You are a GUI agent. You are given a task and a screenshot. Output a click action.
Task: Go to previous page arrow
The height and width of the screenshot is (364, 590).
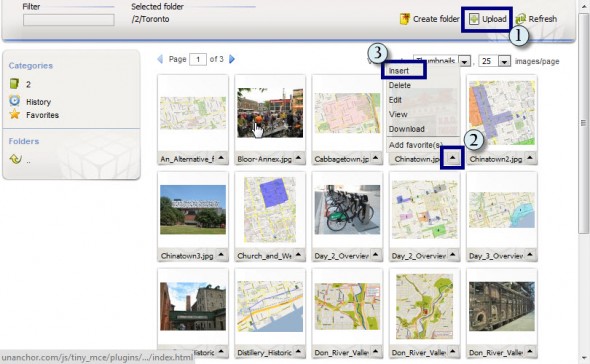click(160, 59)
